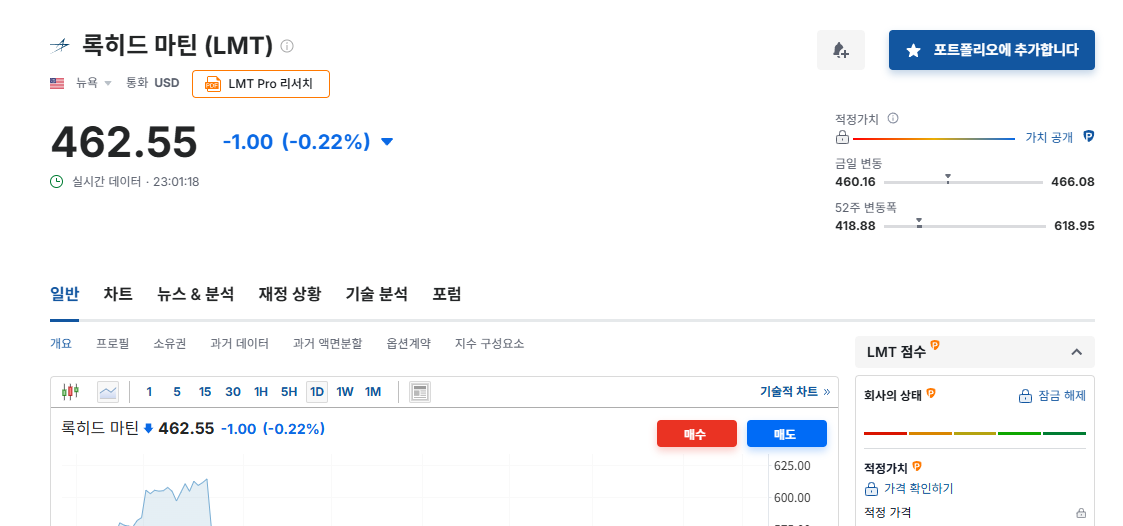Screen dimensions: 1123x526
Task: Open the 뉴스 & 분석 tab
Action: click(x=196, y=294)
